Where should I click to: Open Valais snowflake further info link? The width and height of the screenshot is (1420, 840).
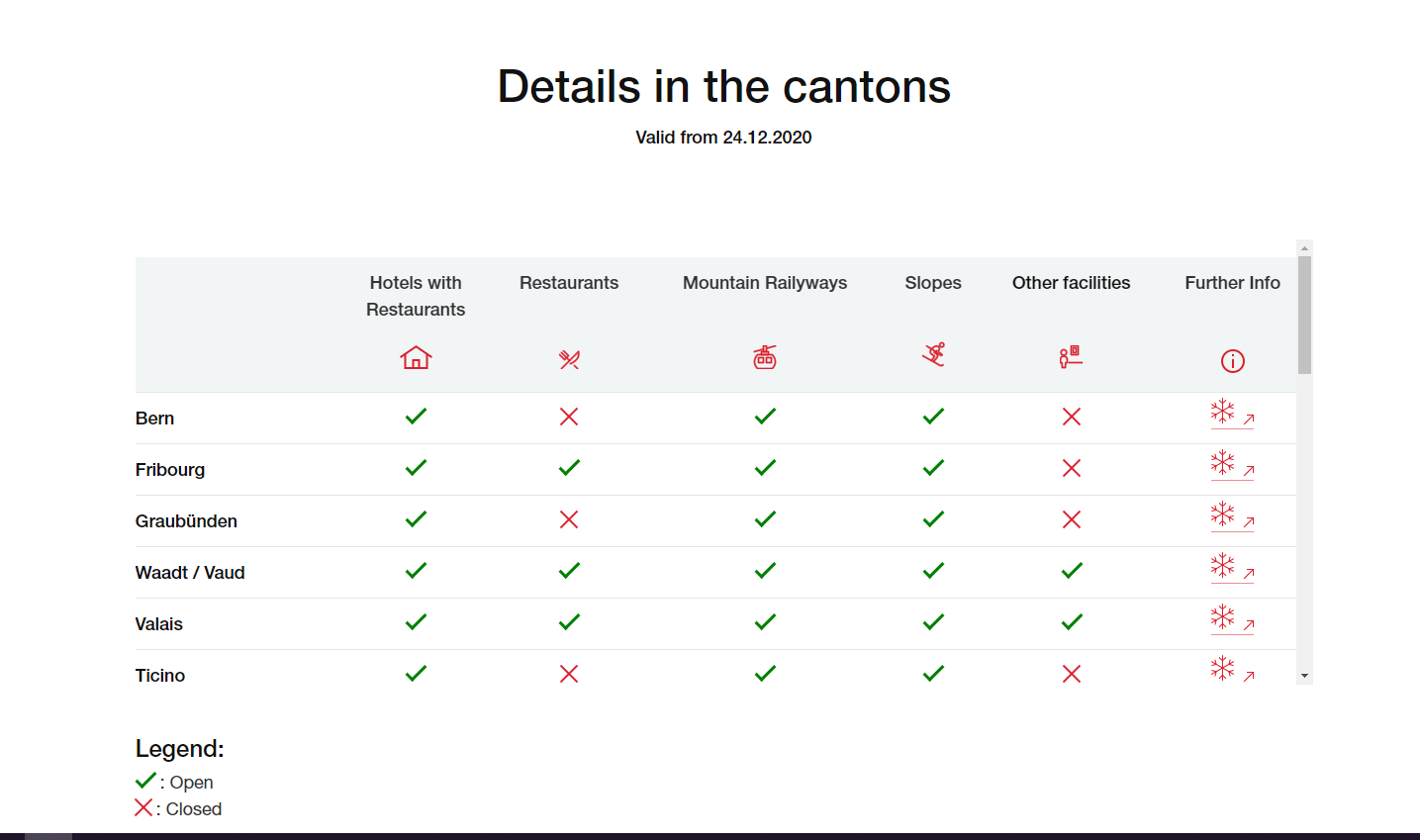(1232, 619)
